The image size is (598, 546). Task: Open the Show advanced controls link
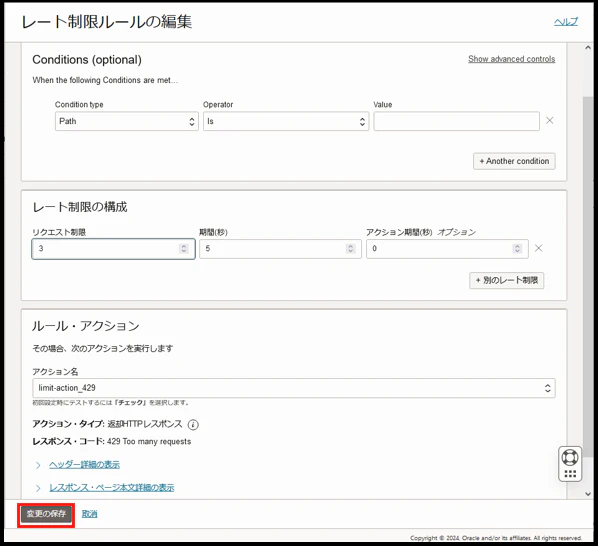pyautogui.click(x=511, y=59)
